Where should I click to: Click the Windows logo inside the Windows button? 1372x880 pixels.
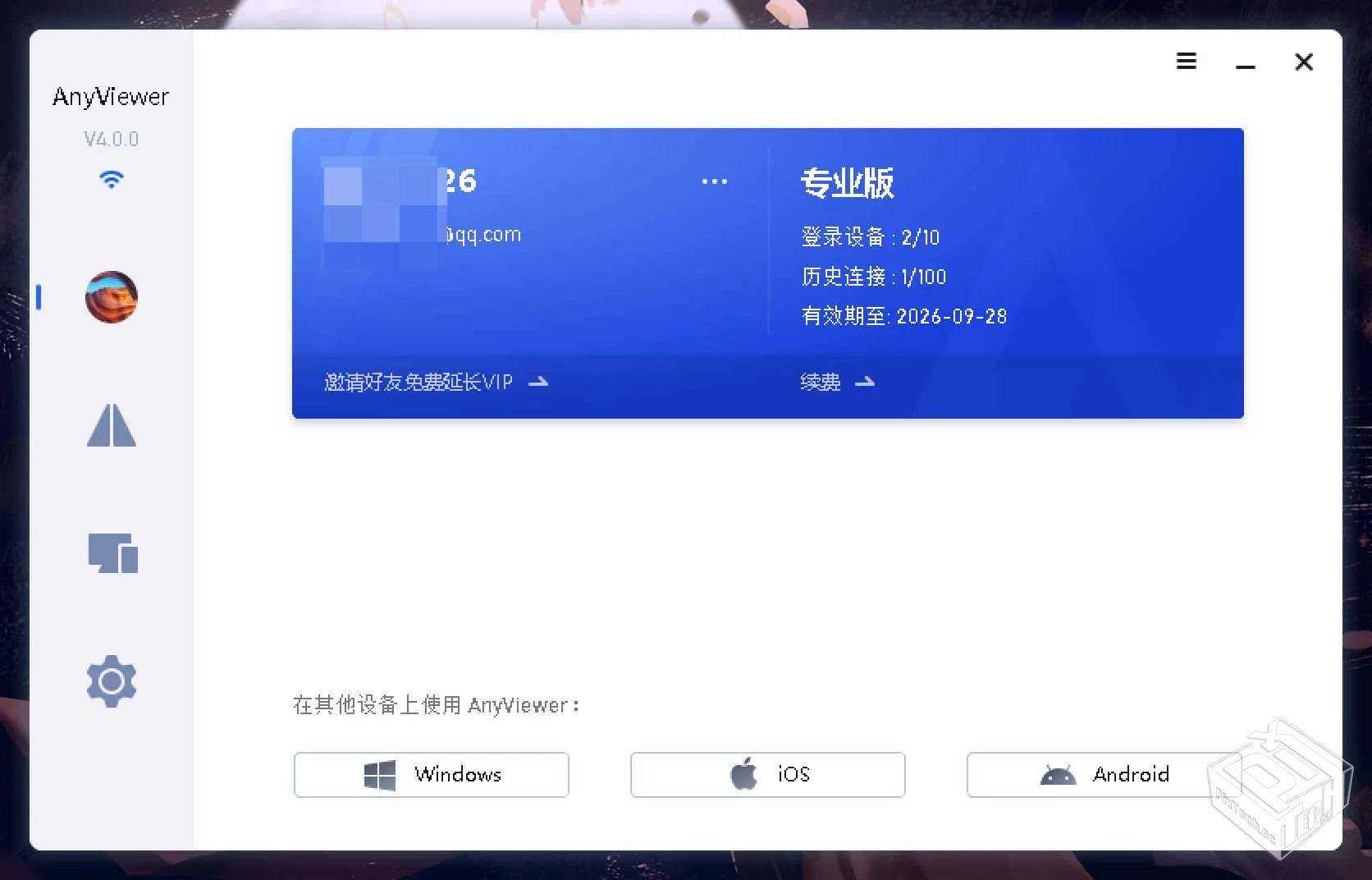pyautogui.click(x=379, y=774)
